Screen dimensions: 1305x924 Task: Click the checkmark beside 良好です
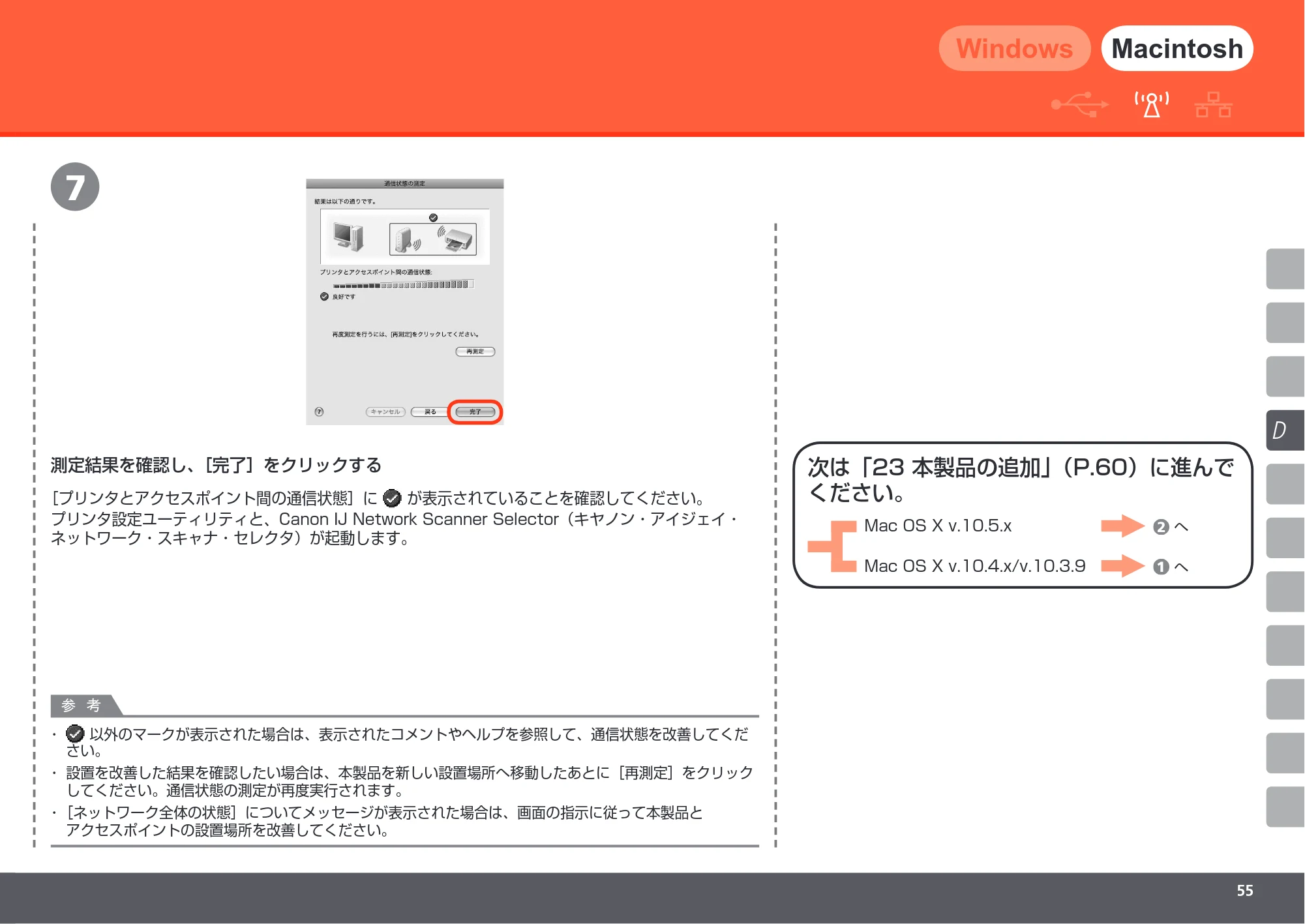(x=324, y=296)
